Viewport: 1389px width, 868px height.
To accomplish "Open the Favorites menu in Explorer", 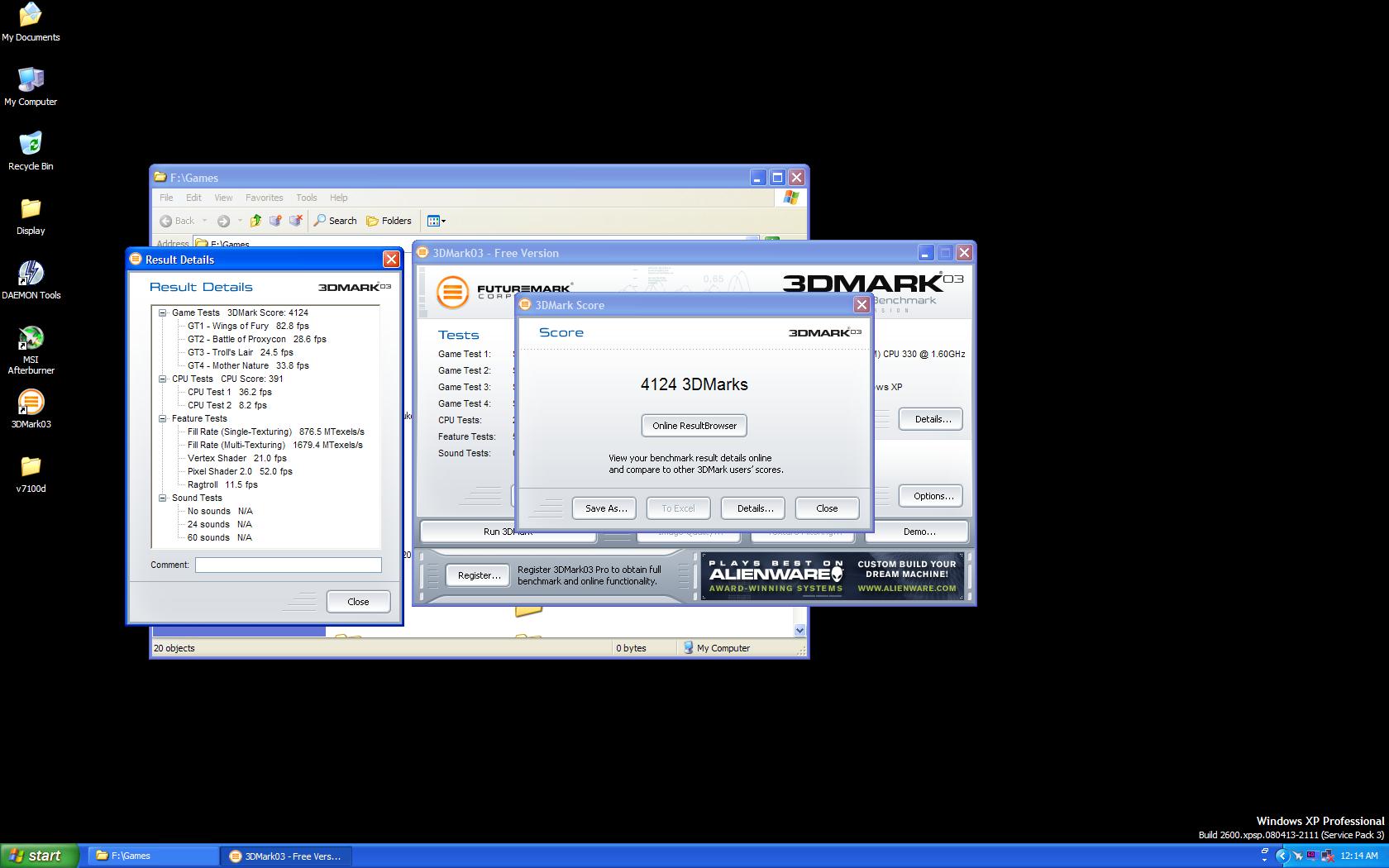I will point(264,198).
